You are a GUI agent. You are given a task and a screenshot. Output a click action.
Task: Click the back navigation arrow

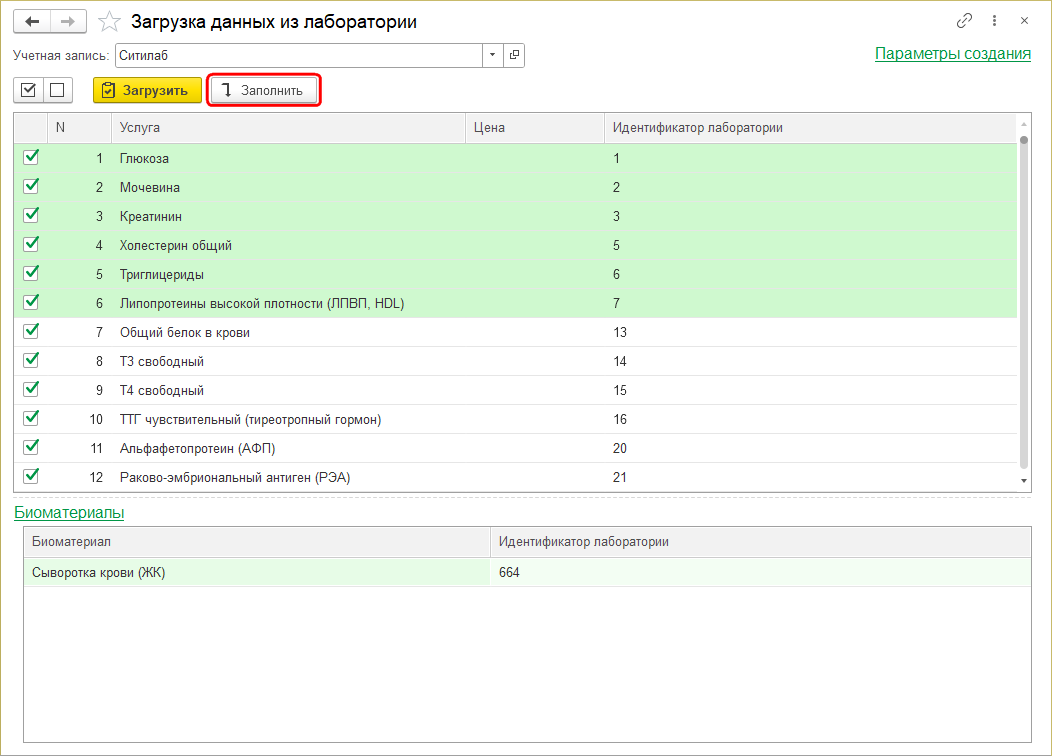click(32, 21)
